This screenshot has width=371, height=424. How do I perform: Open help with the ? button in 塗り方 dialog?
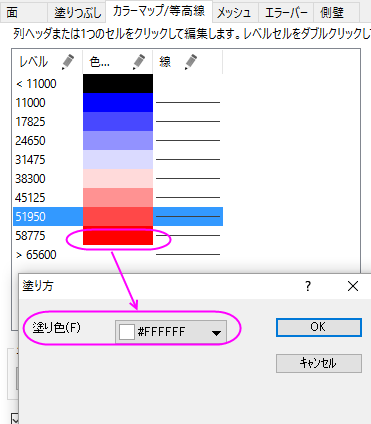click(x=308, y=286)
